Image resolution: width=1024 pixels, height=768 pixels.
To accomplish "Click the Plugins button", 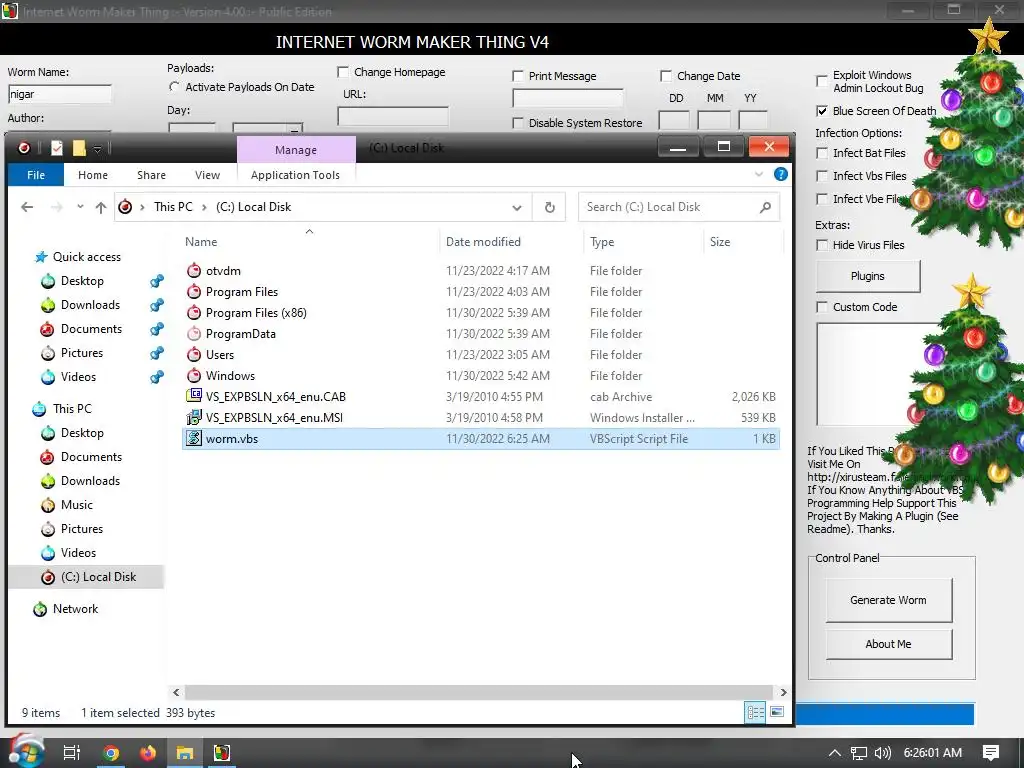I will 867,276.
